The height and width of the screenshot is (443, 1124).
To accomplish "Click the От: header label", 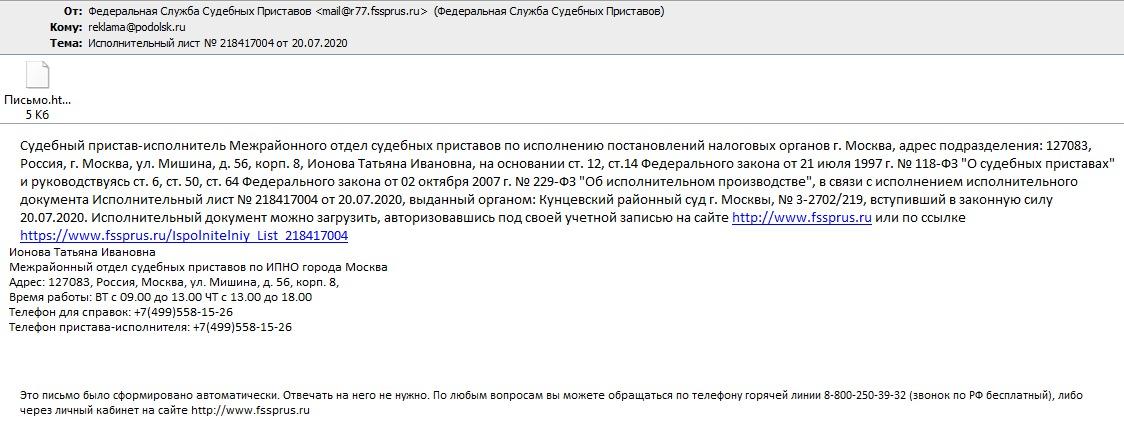I will coord(73,11).
